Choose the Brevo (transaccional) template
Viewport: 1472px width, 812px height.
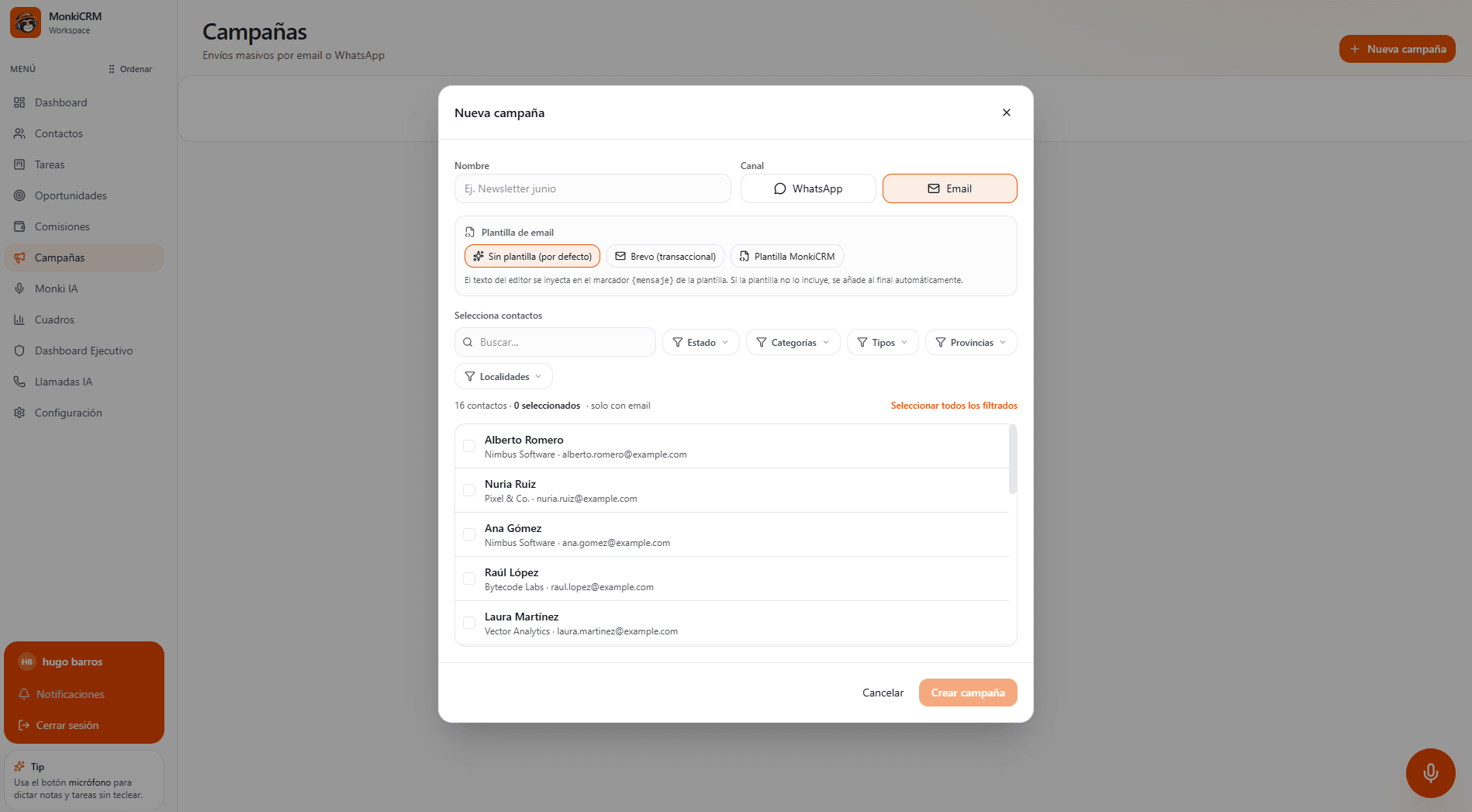point(665,256)
